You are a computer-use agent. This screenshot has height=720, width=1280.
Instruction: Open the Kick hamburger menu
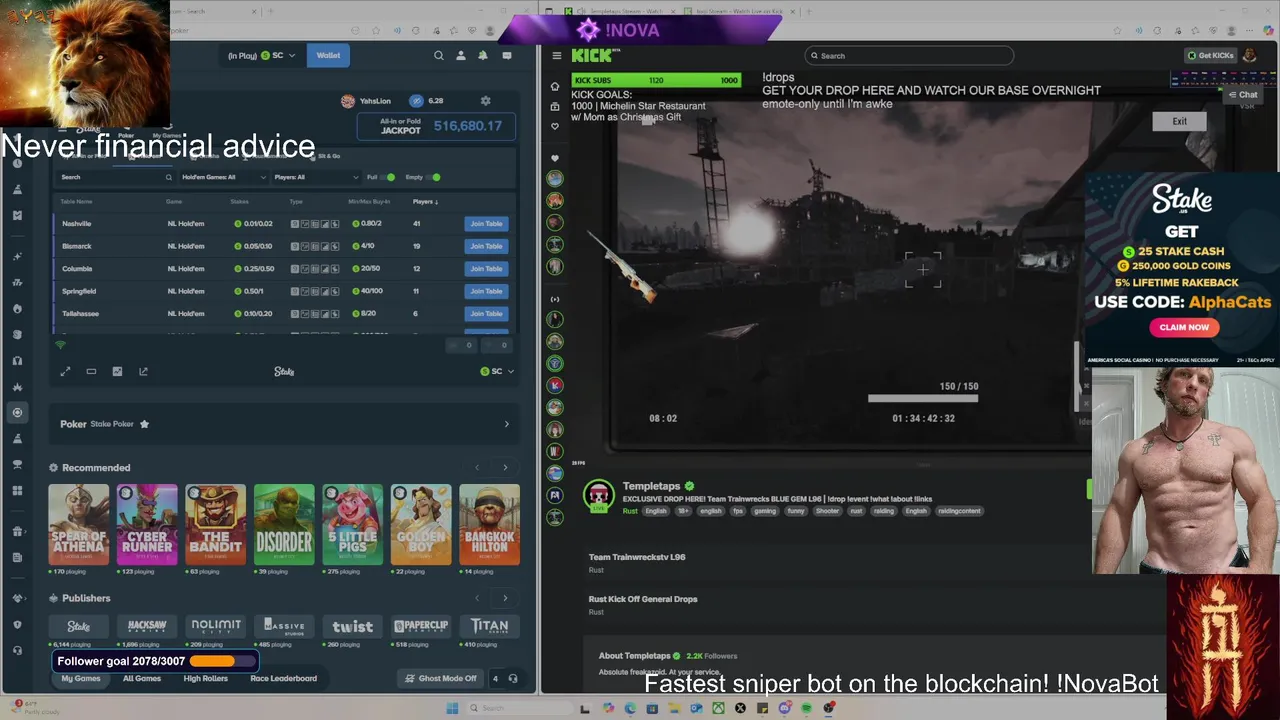pyautogui.click(x=556, y=56)
